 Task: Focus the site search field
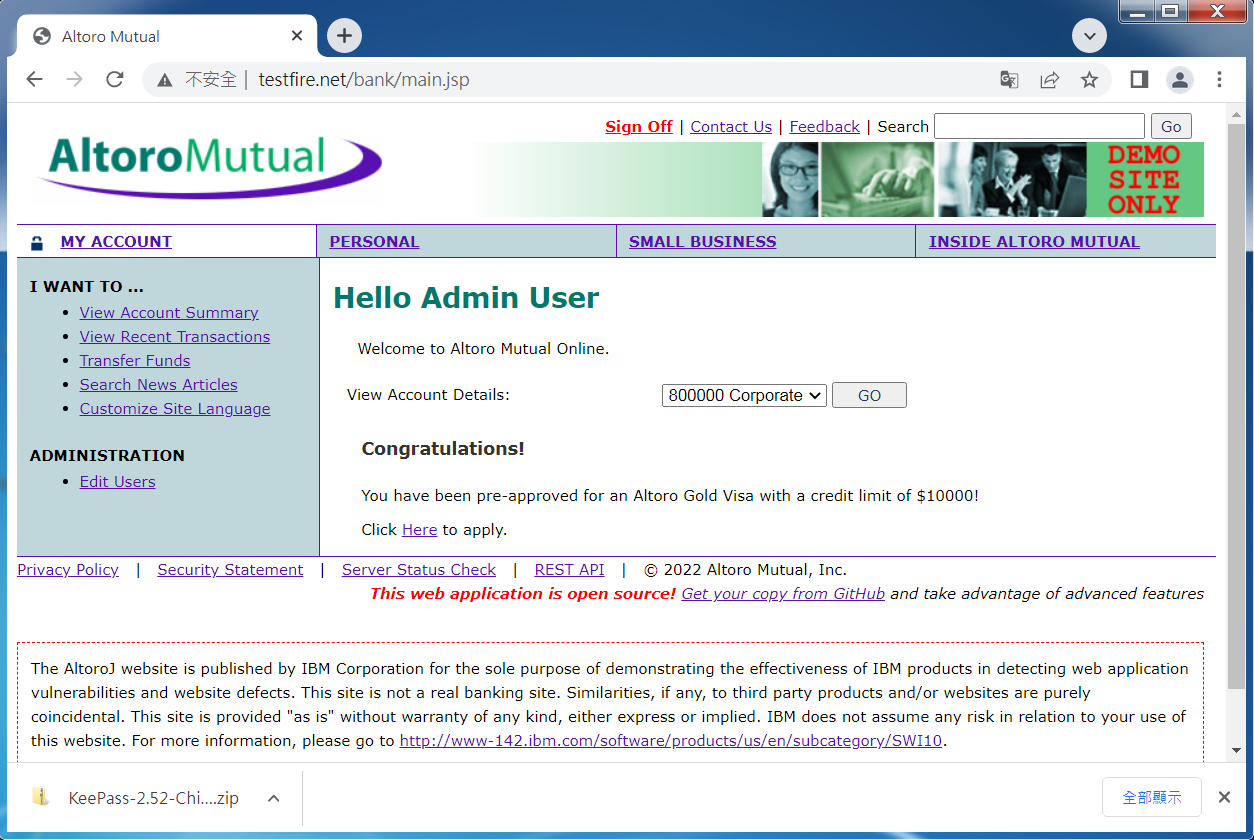[1039, 126]
